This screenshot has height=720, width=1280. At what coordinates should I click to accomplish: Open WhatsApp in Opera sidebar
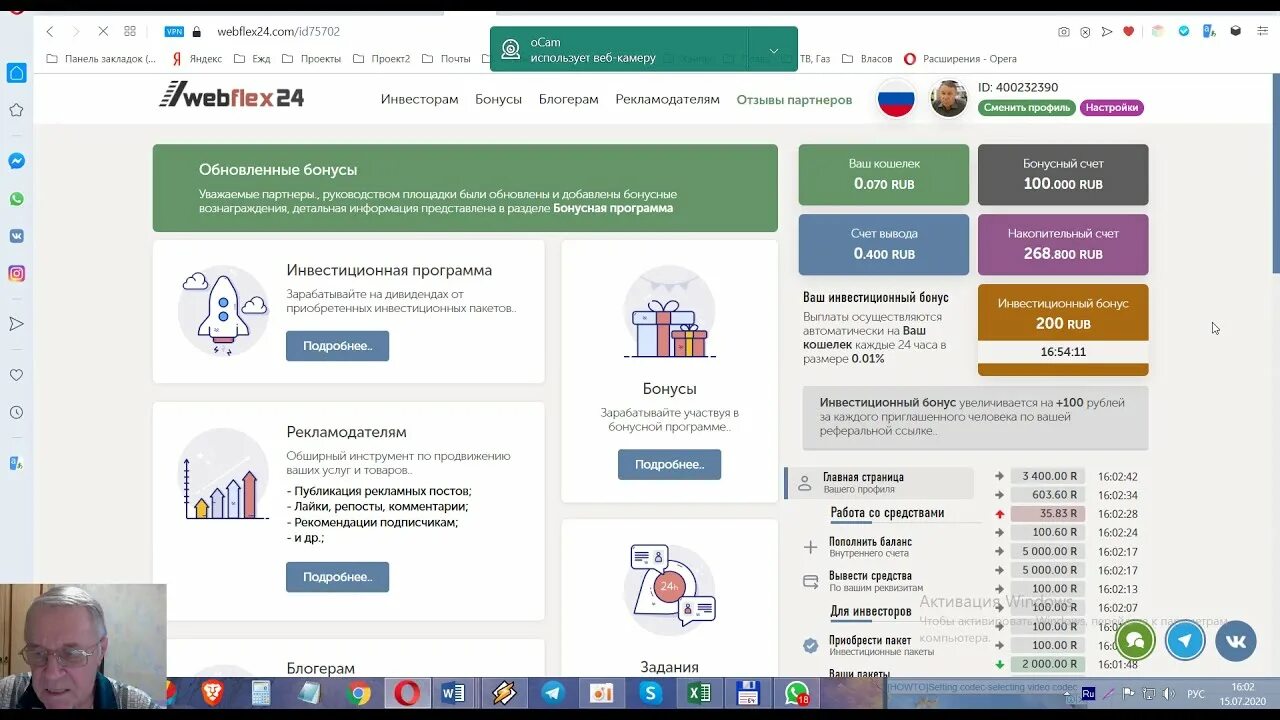pos(16,199)
